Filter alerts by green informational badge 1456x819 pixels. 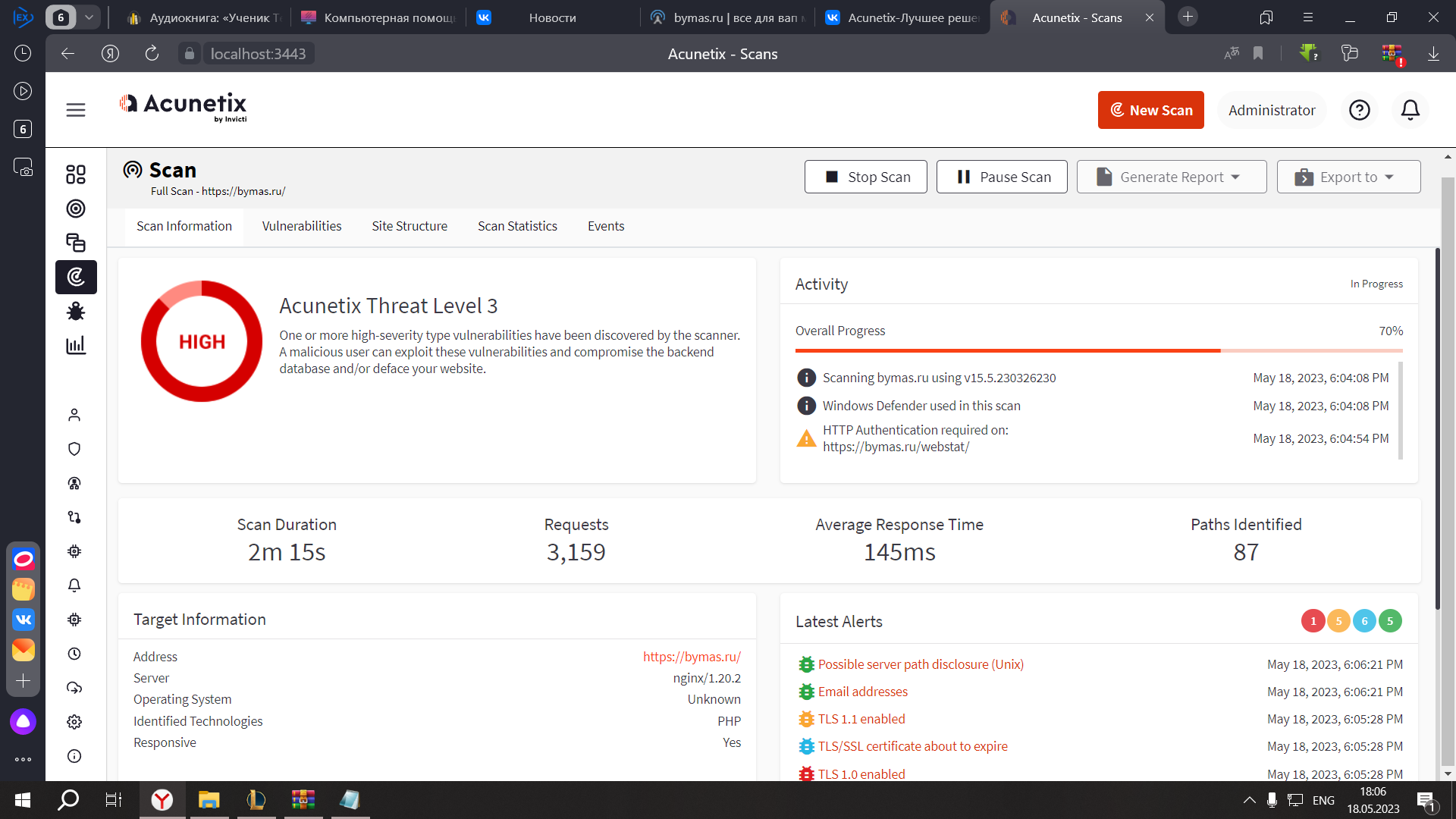pyautogui.click(x=1389, y=621)
